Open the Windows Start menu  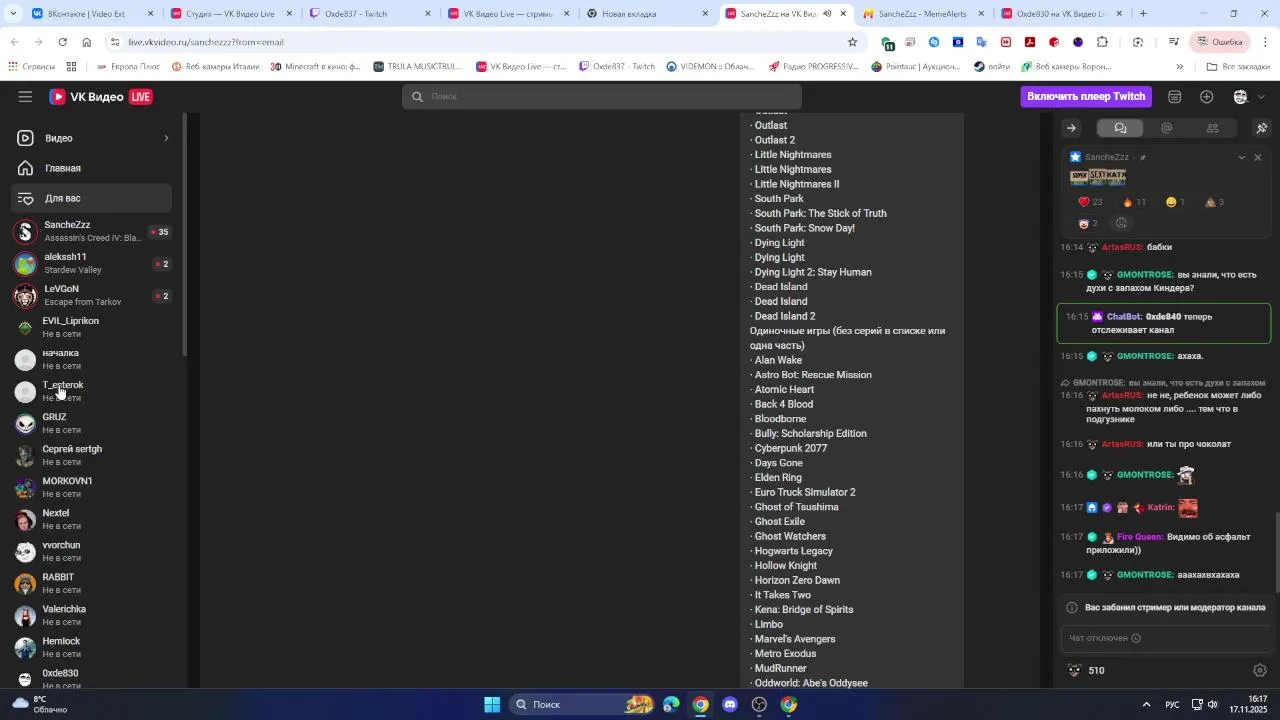(x=492, y=704)
